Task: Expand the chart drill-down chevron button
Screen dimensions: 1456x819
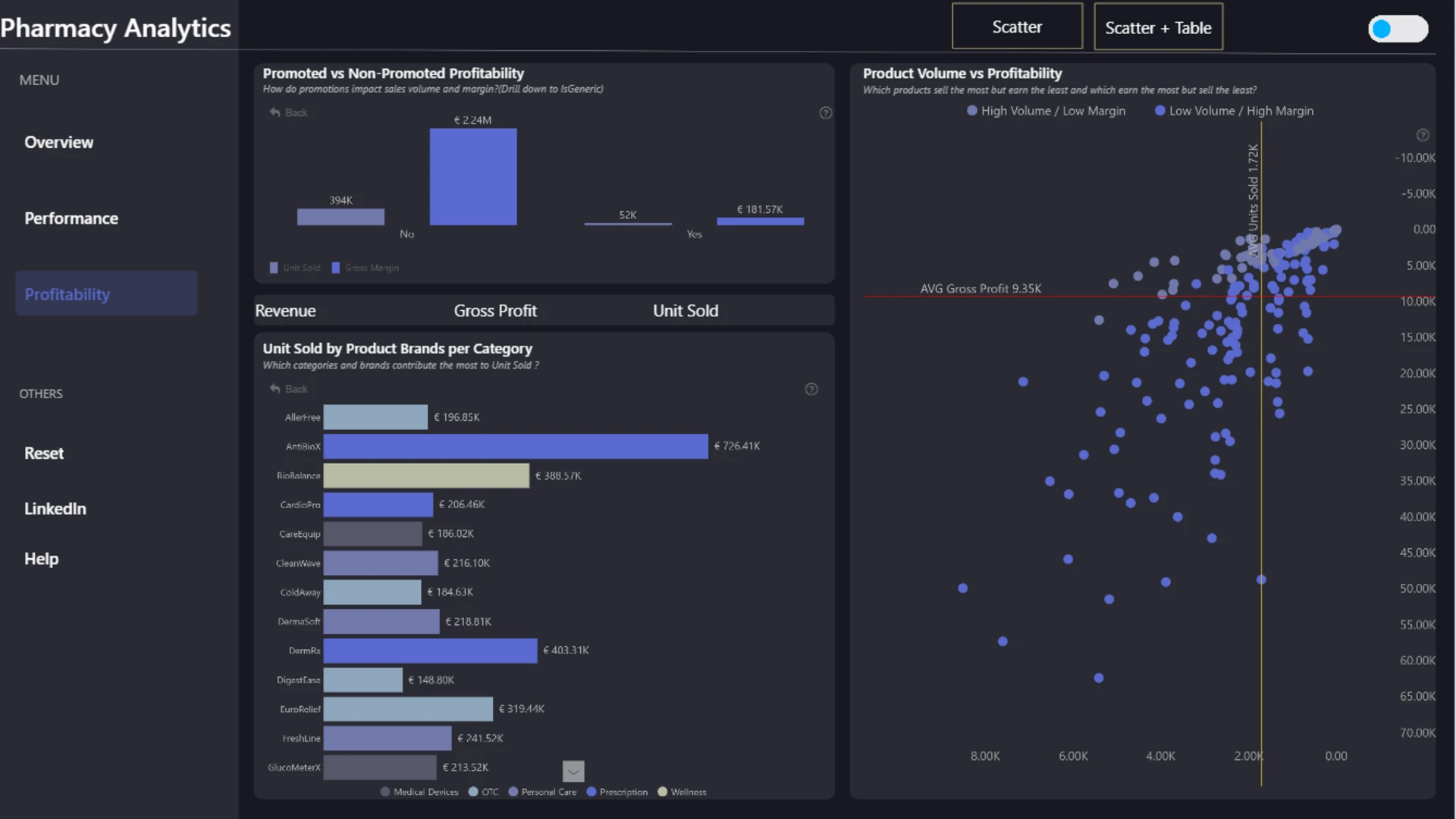Action: click(x=573, y=771)
